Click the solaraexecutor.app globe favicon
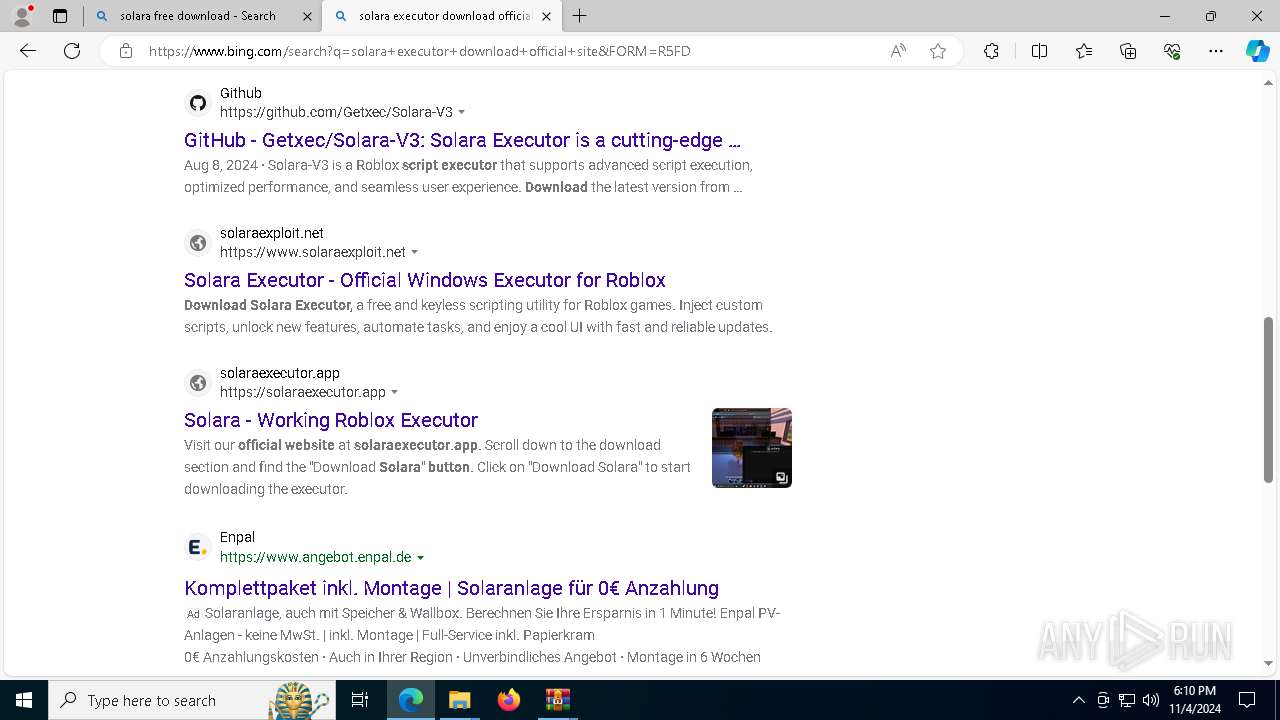The height and width of the screenshot is (720, 1280). coord(198,383)
